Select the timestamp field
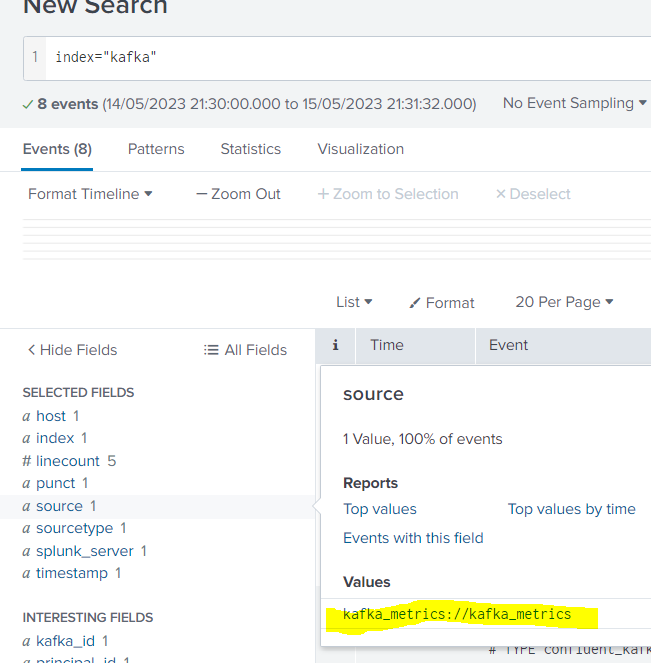Screen dimensions: 651x663 (72, 573)
